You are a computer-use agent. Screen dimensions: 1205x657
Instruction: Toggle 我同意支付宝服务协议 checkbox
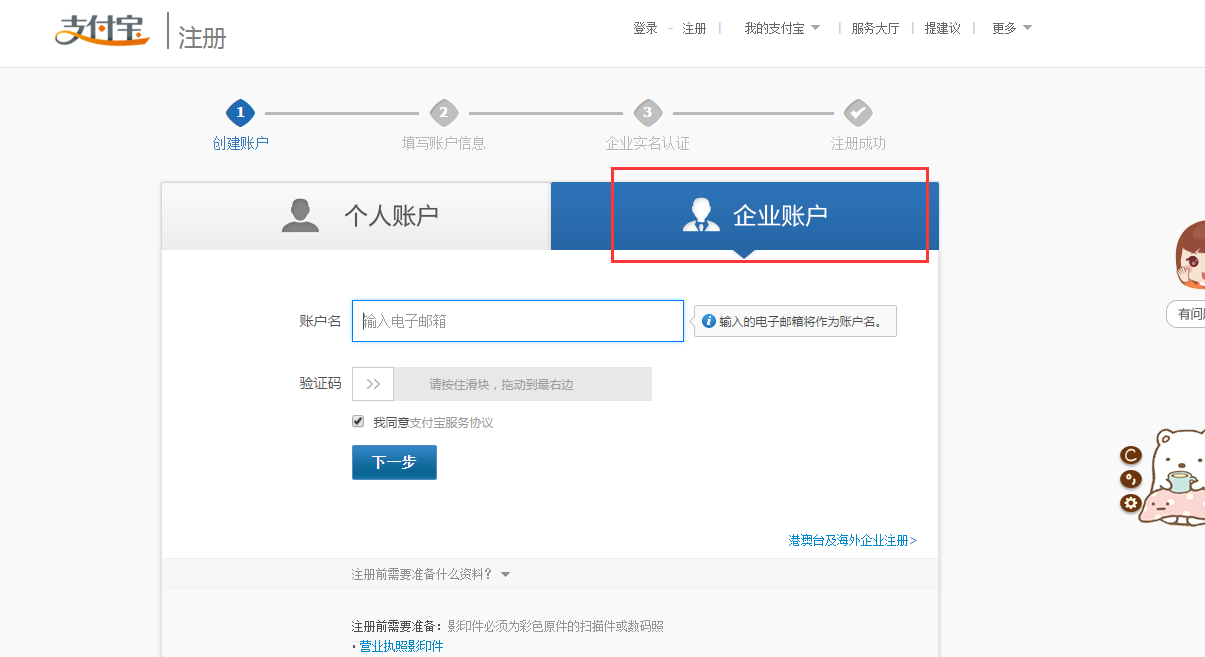coord(358,422)
